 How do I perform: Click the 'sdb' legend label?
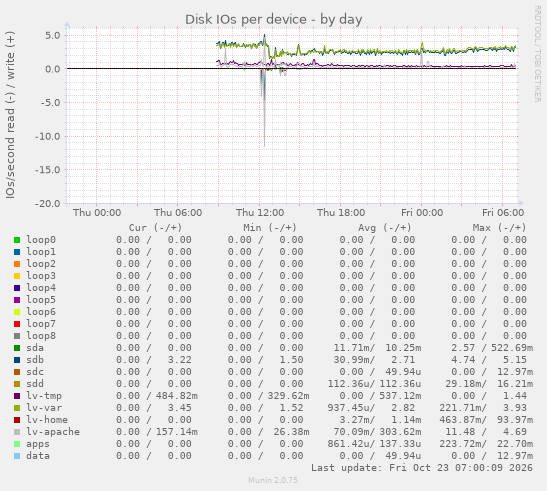(x=35, y=360)
